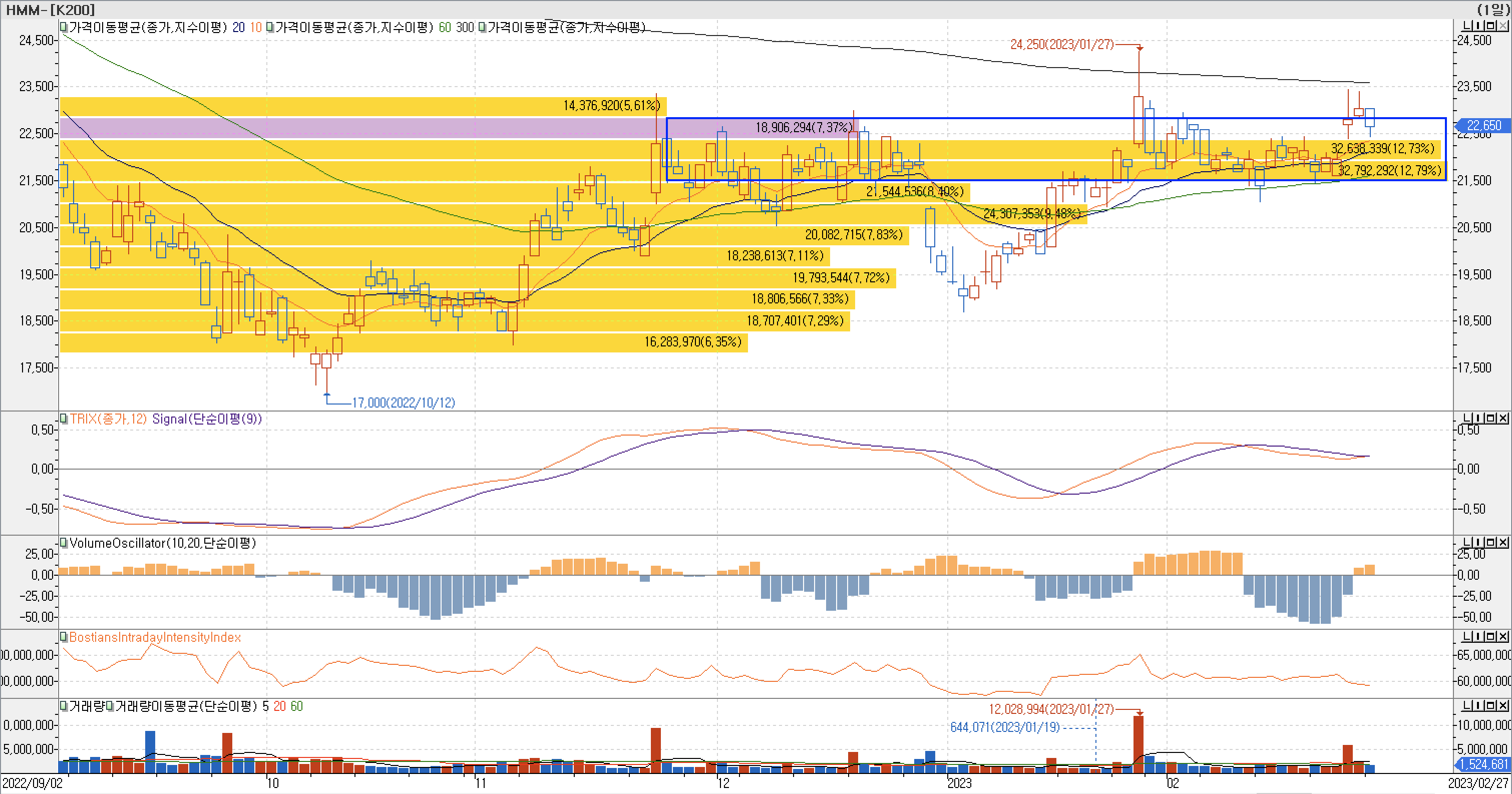
Task: Toggle the green marker beside TRIX(종가,12)
Action: pos(64,419)
